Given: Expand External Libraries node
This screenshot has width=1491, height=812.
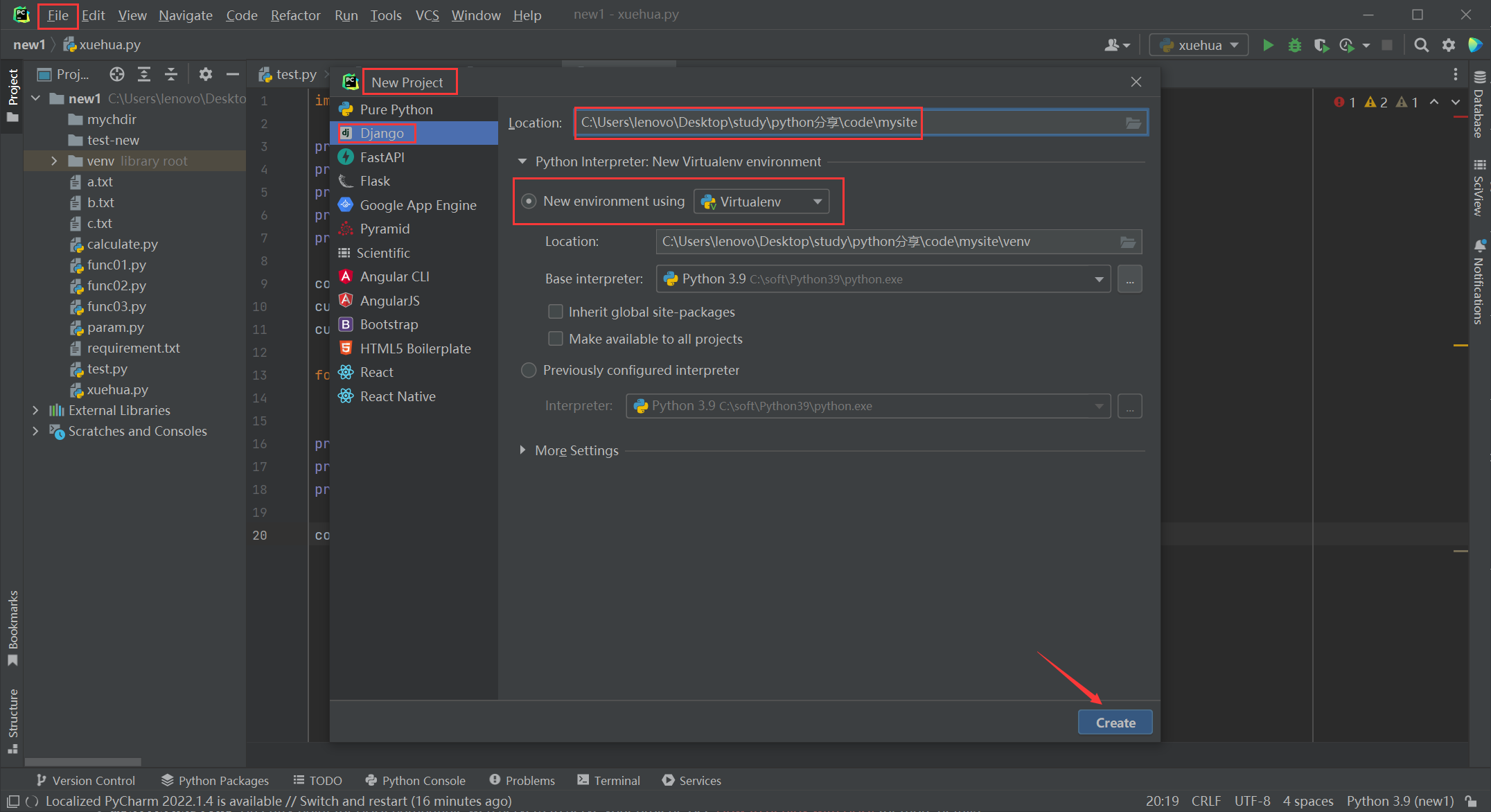Looking at the screenshot, I should tap(35, 410).
